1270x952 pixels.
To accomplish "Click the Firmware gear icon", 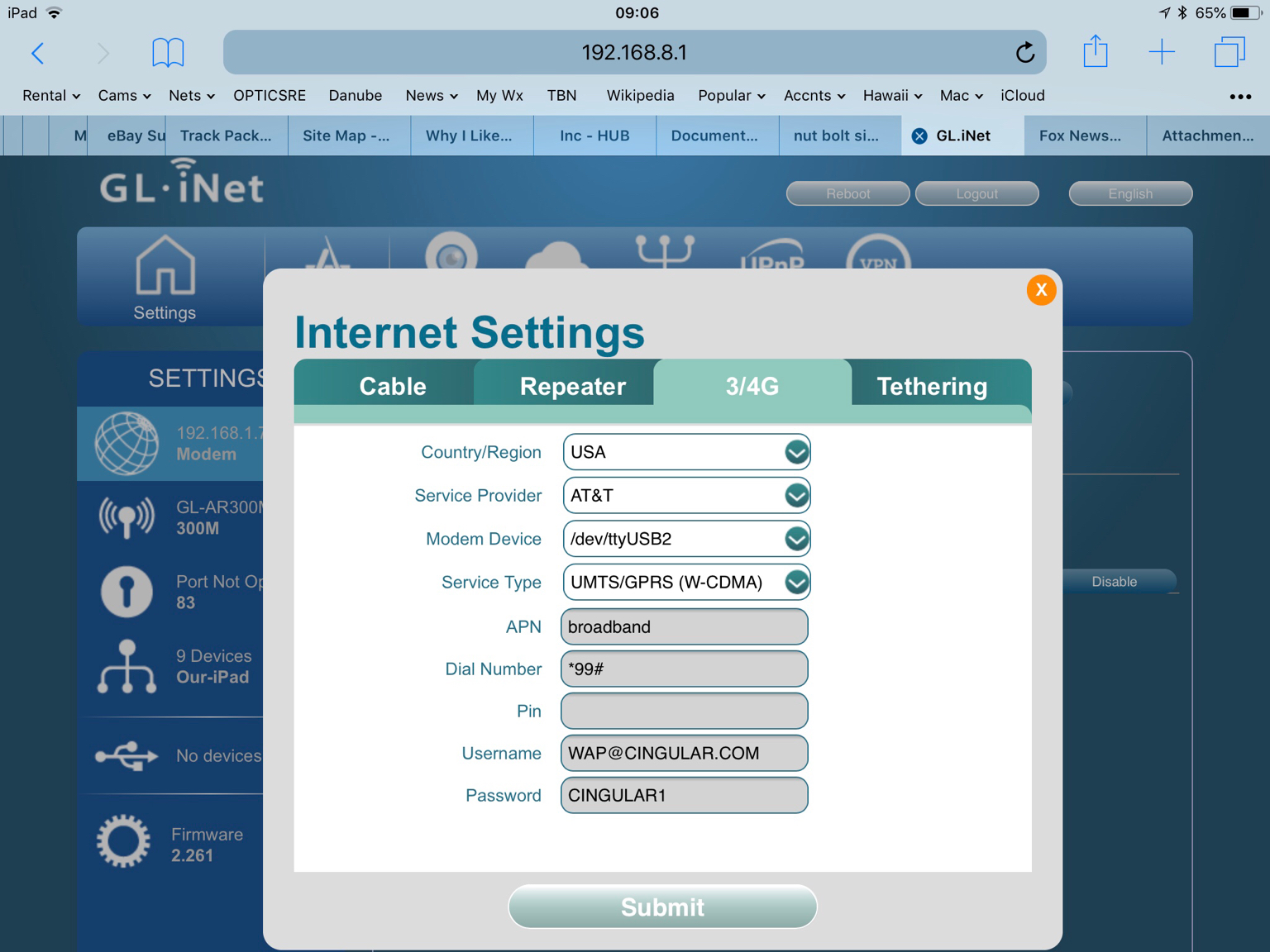I will tap(123, 841).
